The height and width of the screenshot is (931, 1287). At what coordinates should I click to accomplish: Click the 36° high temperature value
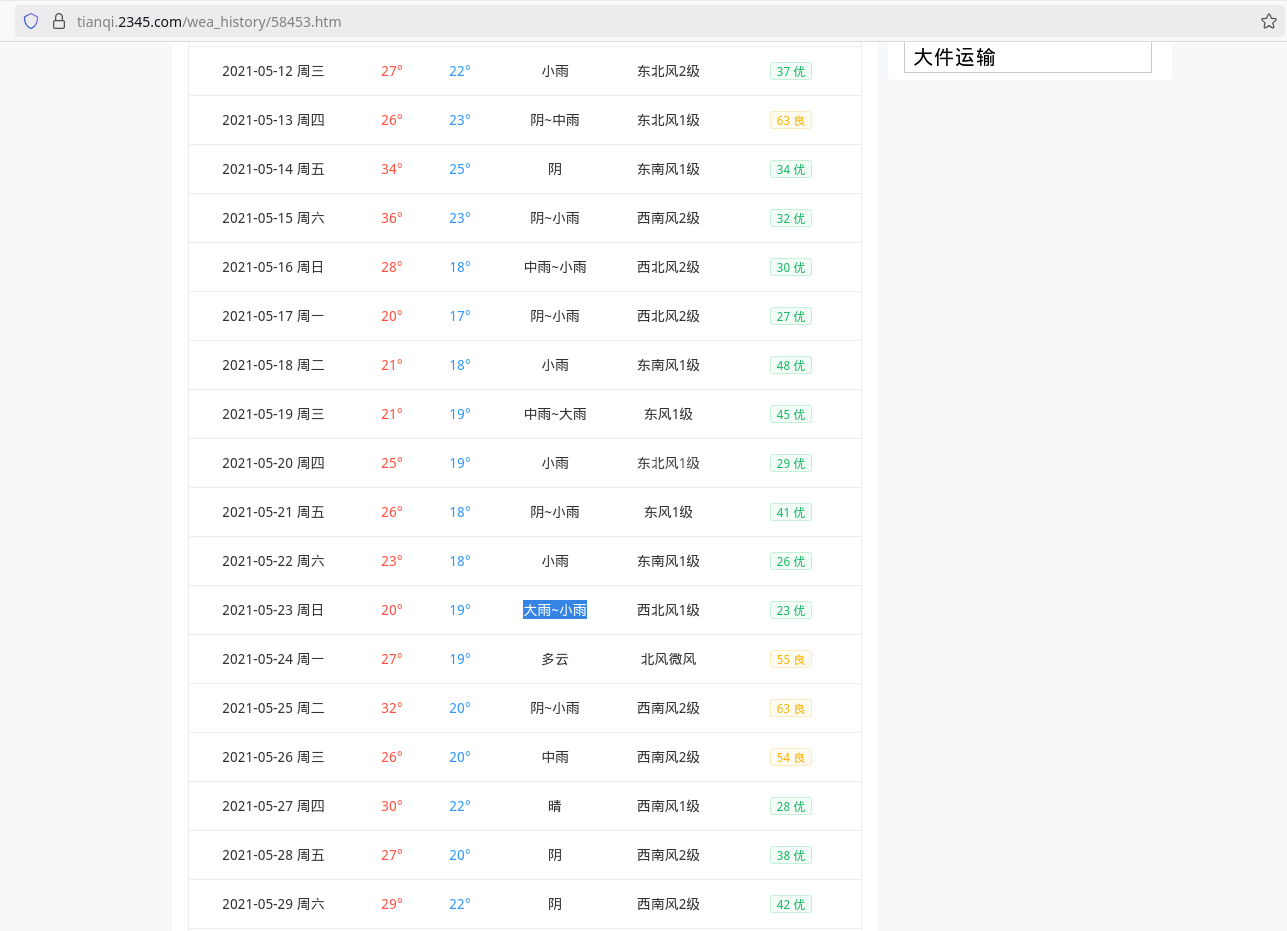tap(391, 218)
